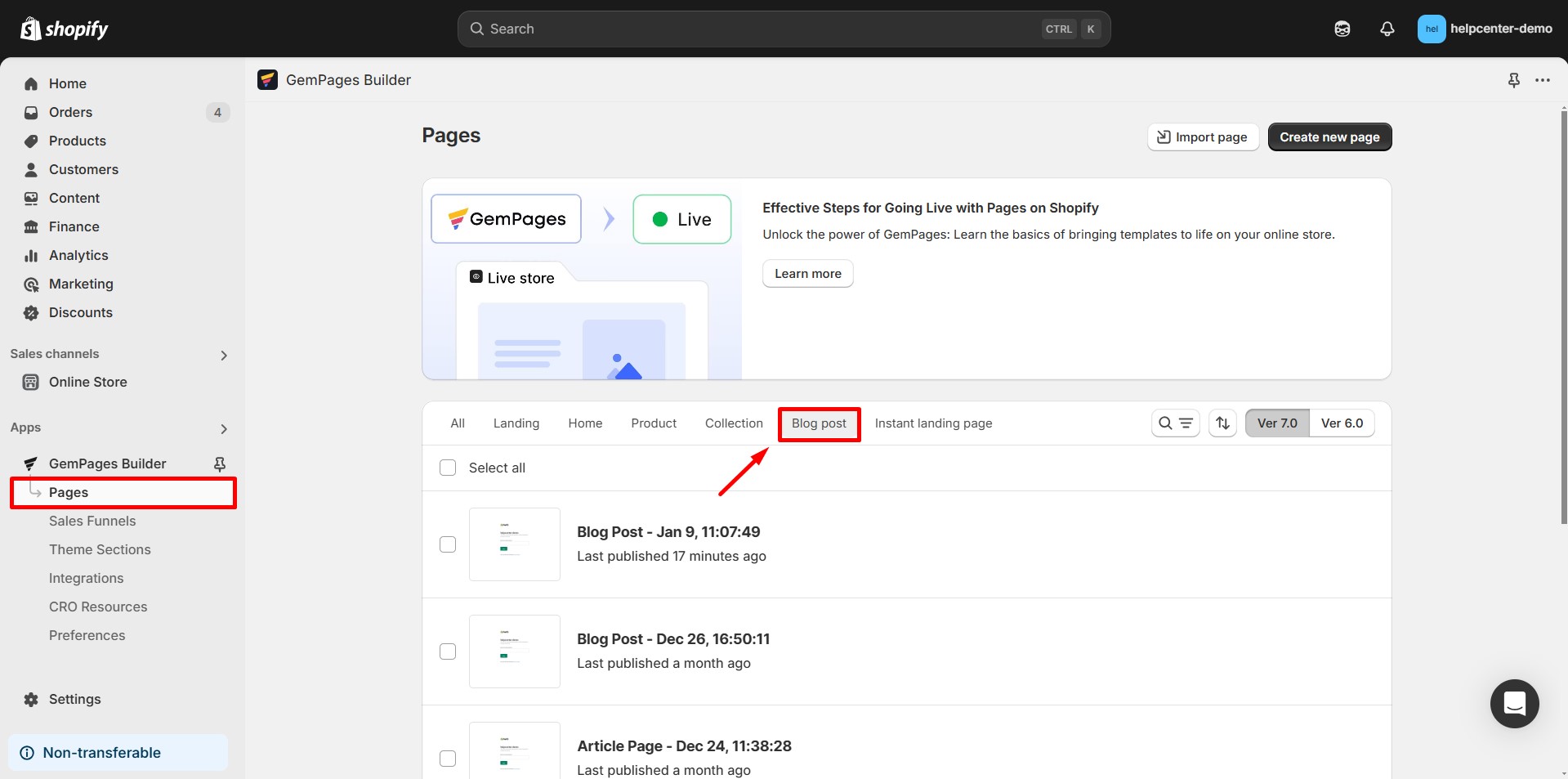
Task: Pin GemPages Builder app in header
Action: tap(1513, 80)
